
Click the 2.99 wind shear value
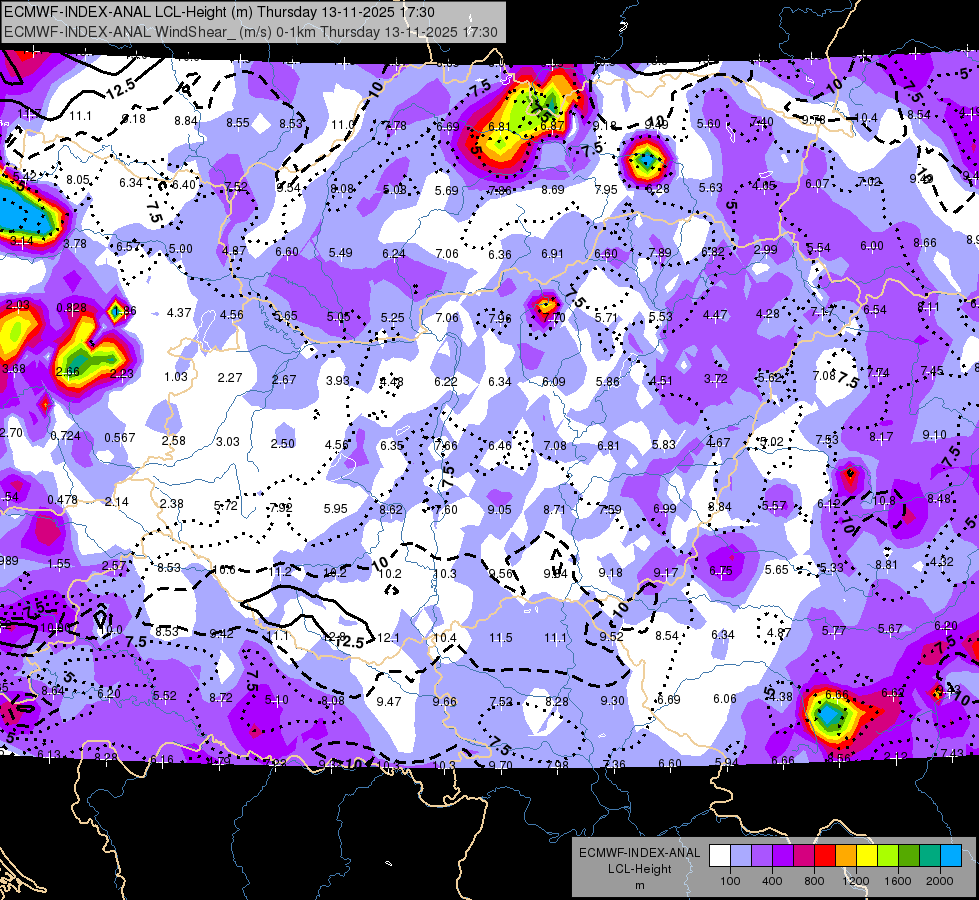point(765,249)
